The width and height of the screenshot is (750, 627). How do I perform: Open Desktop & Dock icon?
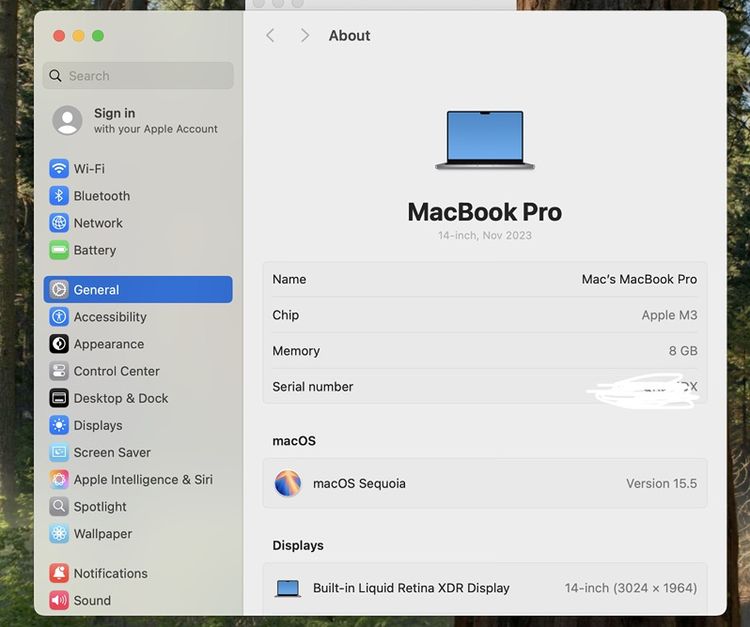click(x=59, y=398)
